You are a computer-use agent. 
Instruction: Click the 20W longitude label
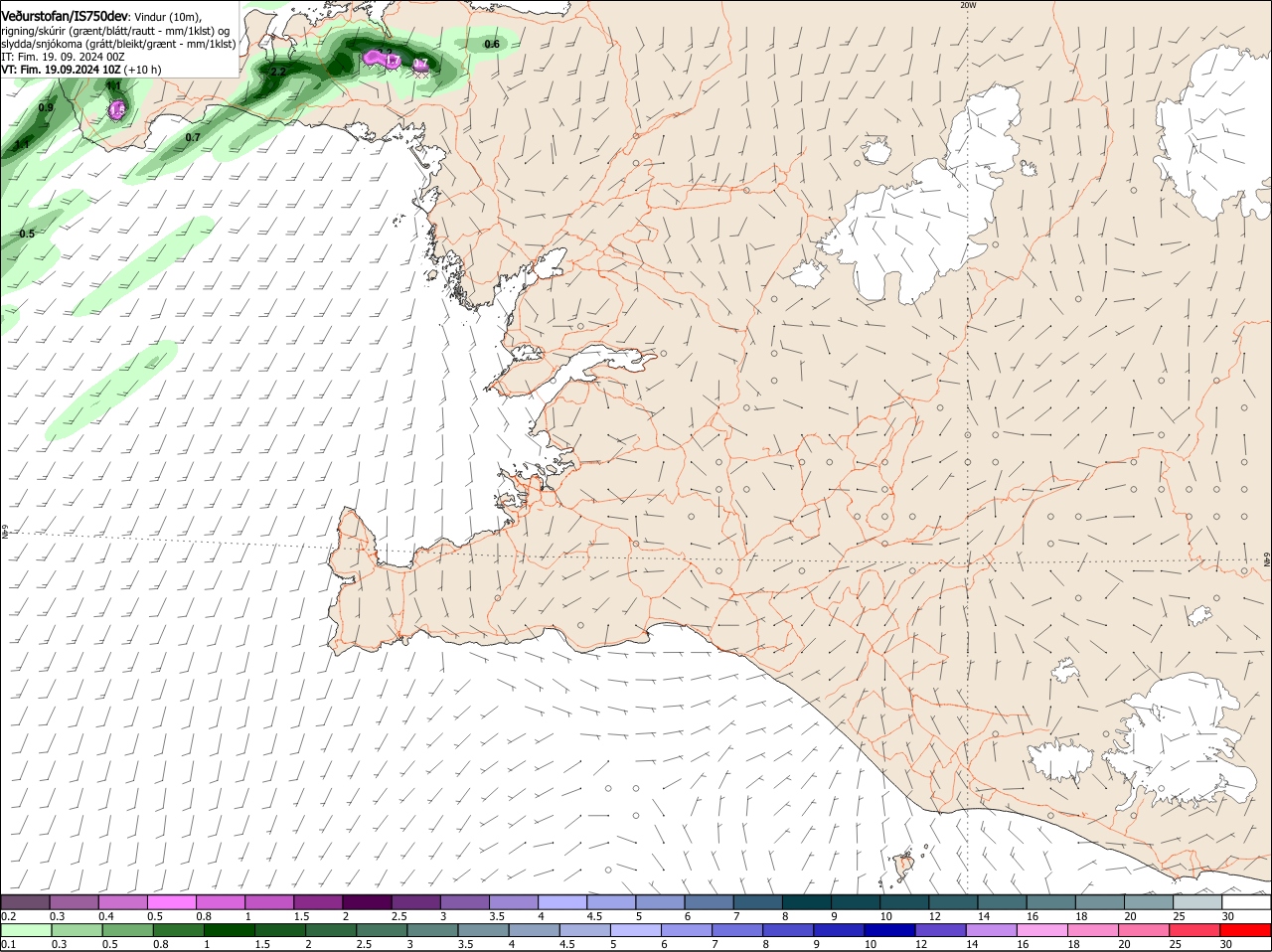click(x=968, y=5)
